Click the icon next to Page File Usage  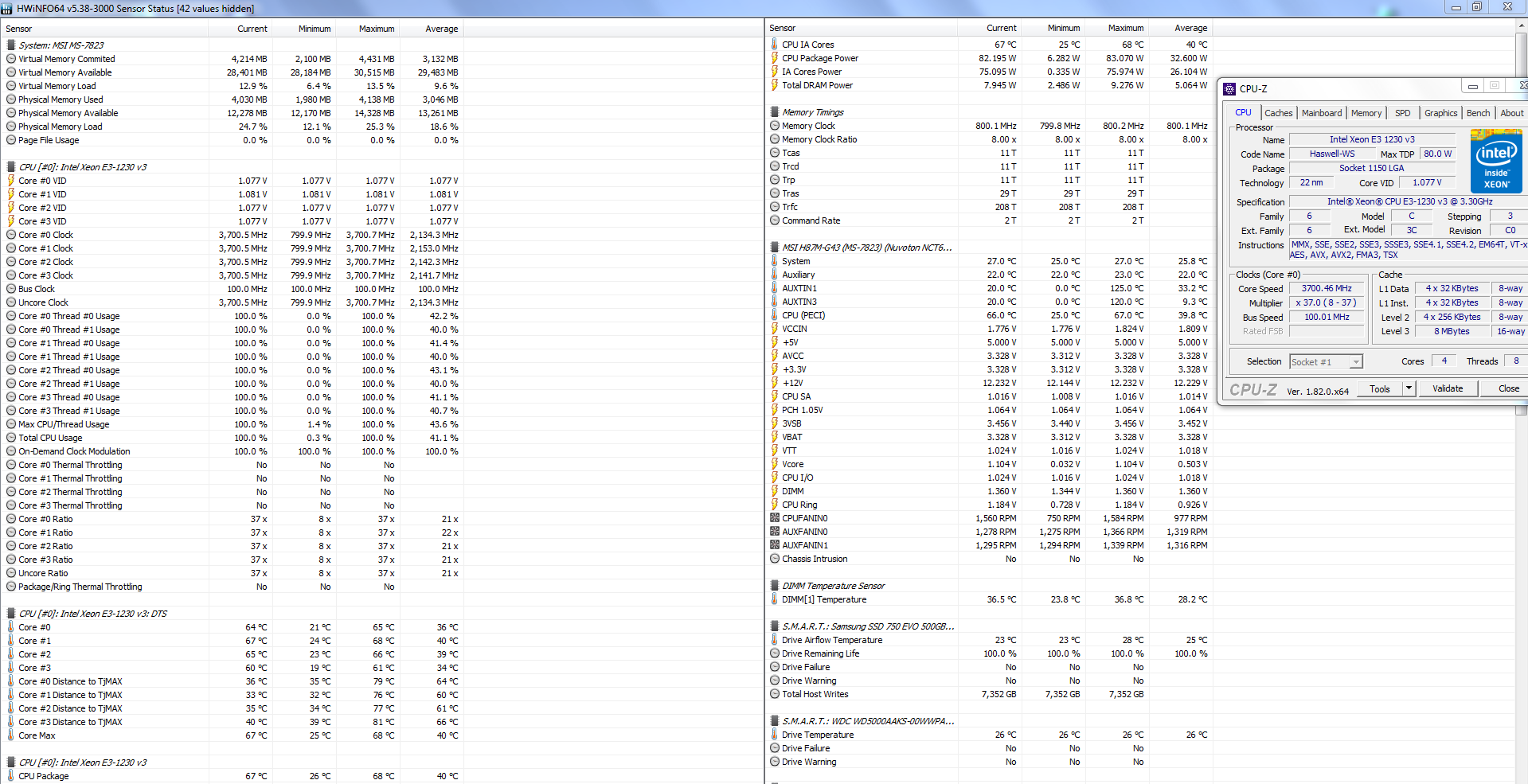(11, 140)
